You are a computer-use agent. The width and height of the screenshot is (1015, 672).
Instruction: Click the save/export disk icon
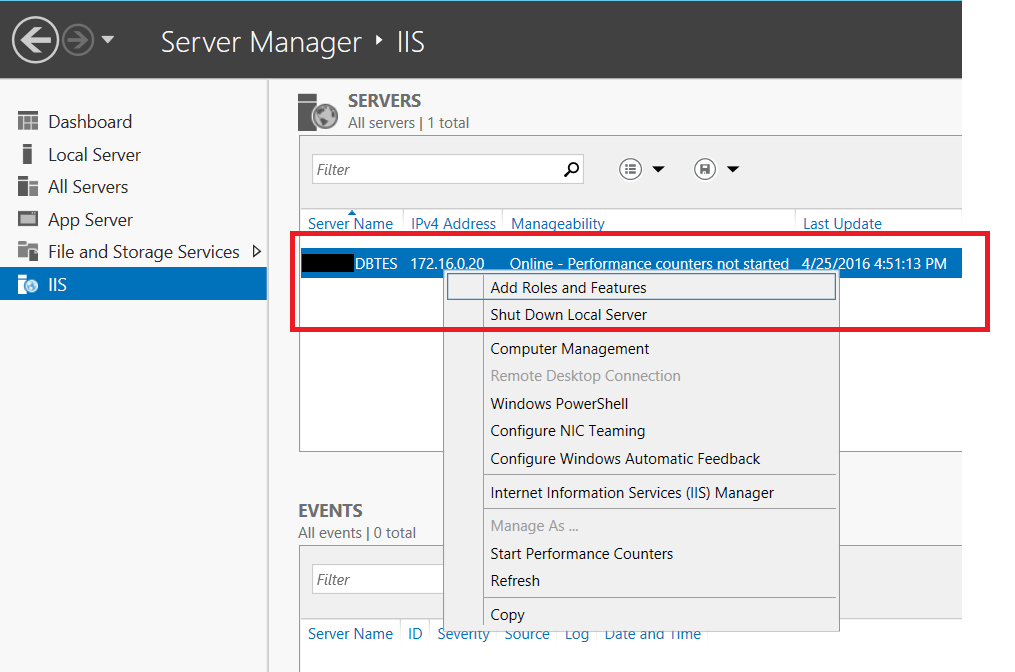[706, 168]
